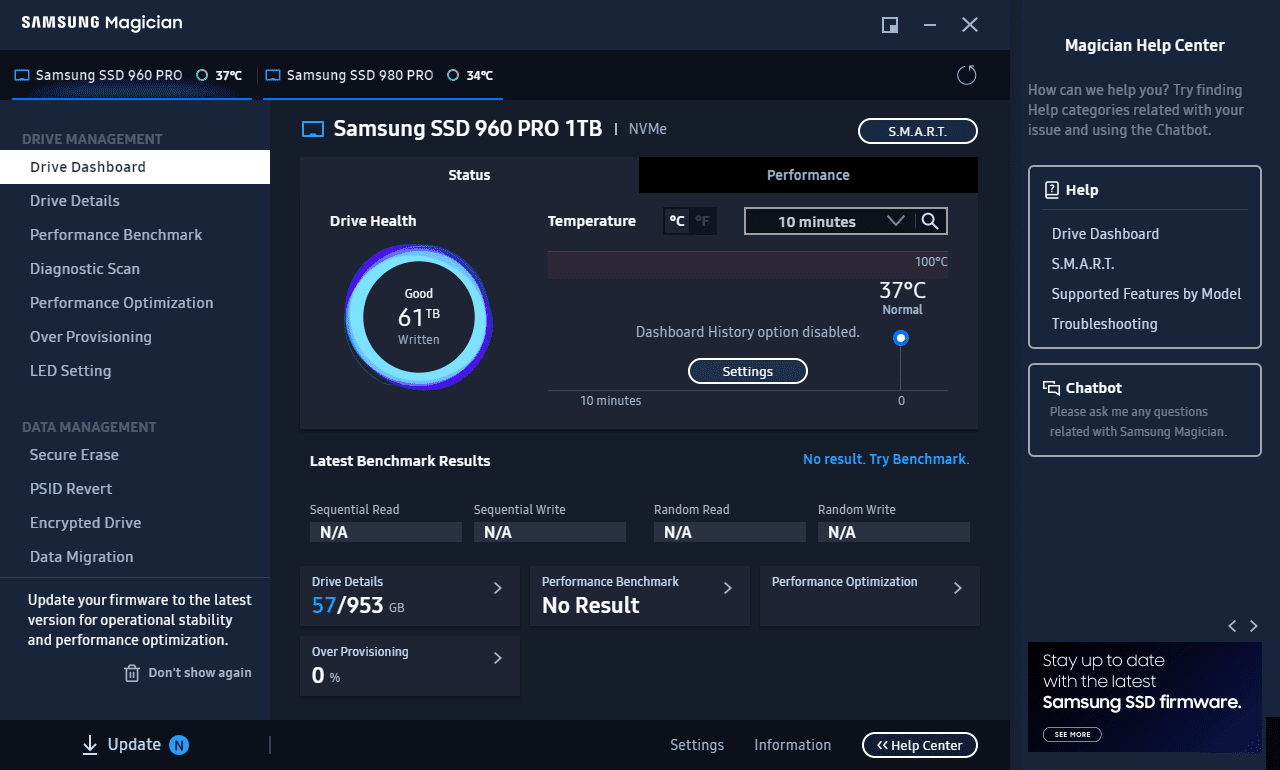The width and height of the screenshot is (1280, 770).
Task: Open the S.M.A.R.T. button
Action: (917, 131)
